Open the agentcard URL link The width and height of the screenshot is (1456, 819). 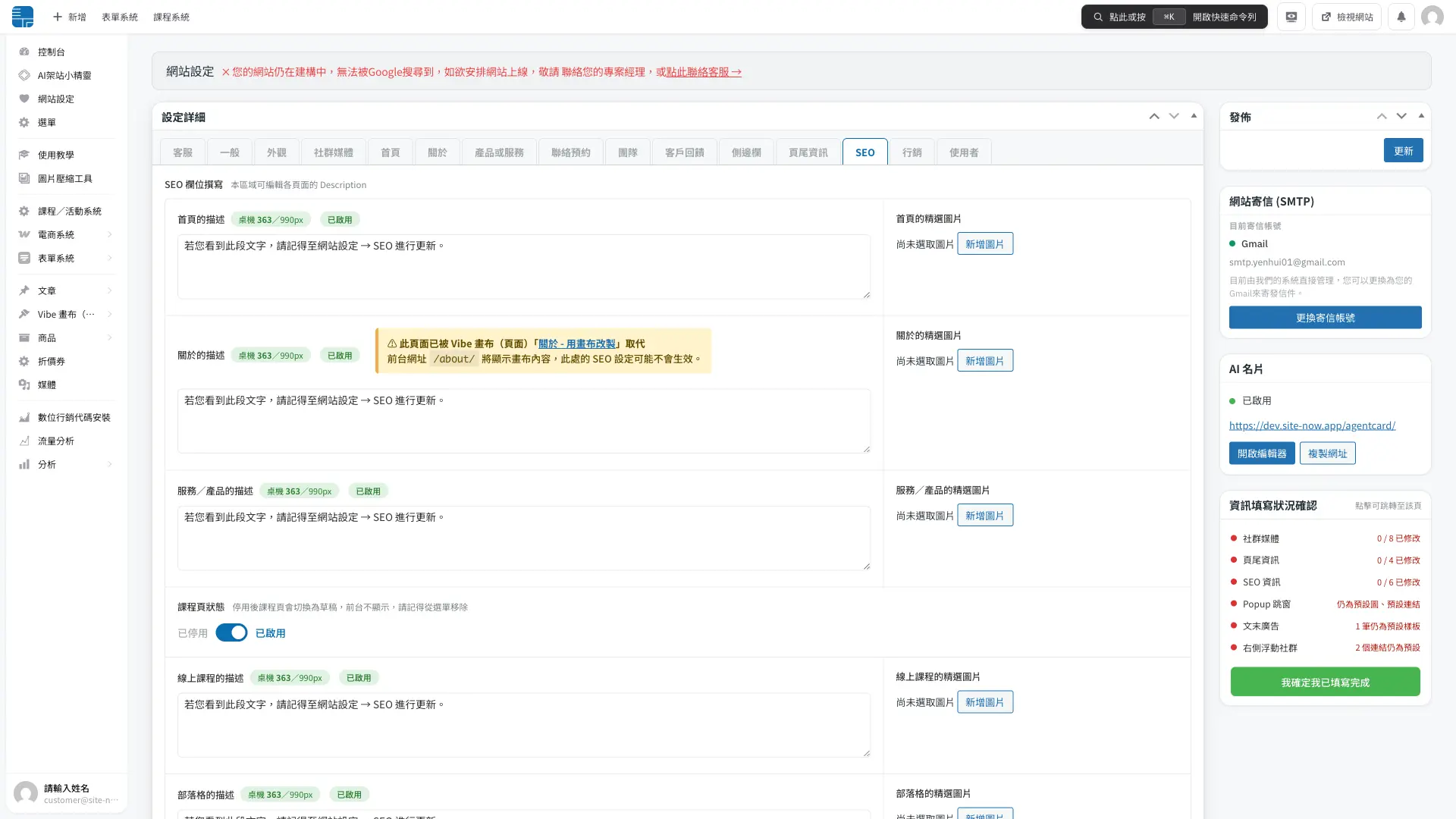coord(1312,425)
